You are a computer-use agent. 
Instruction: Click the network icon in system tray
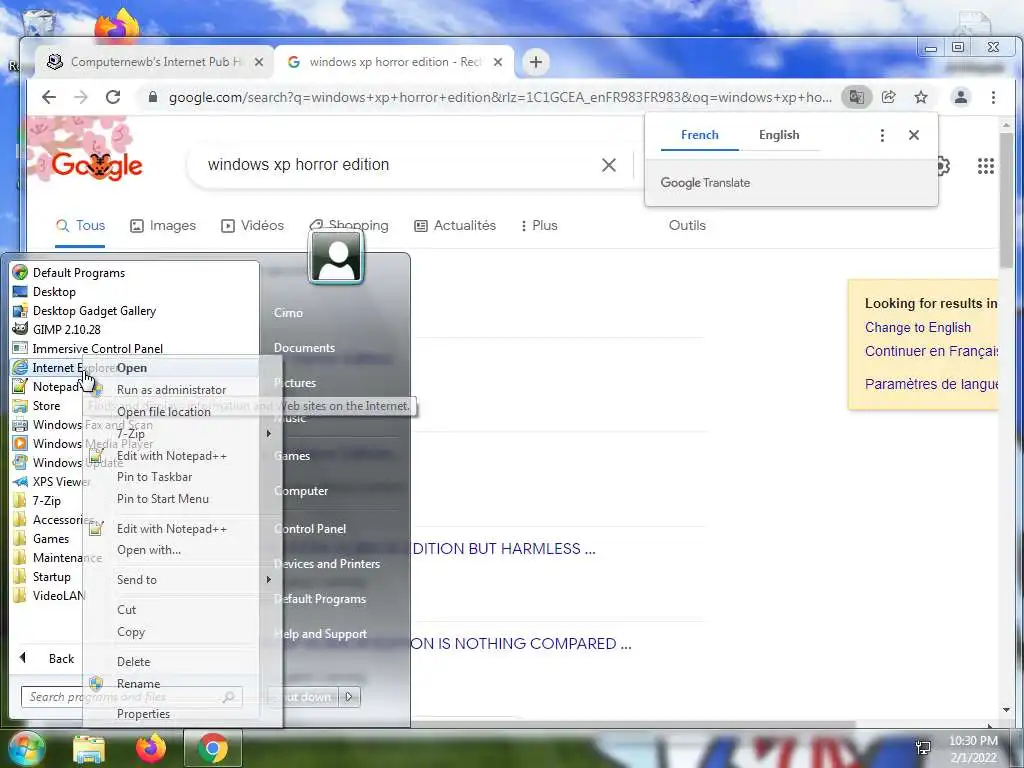tap(923, 748)
